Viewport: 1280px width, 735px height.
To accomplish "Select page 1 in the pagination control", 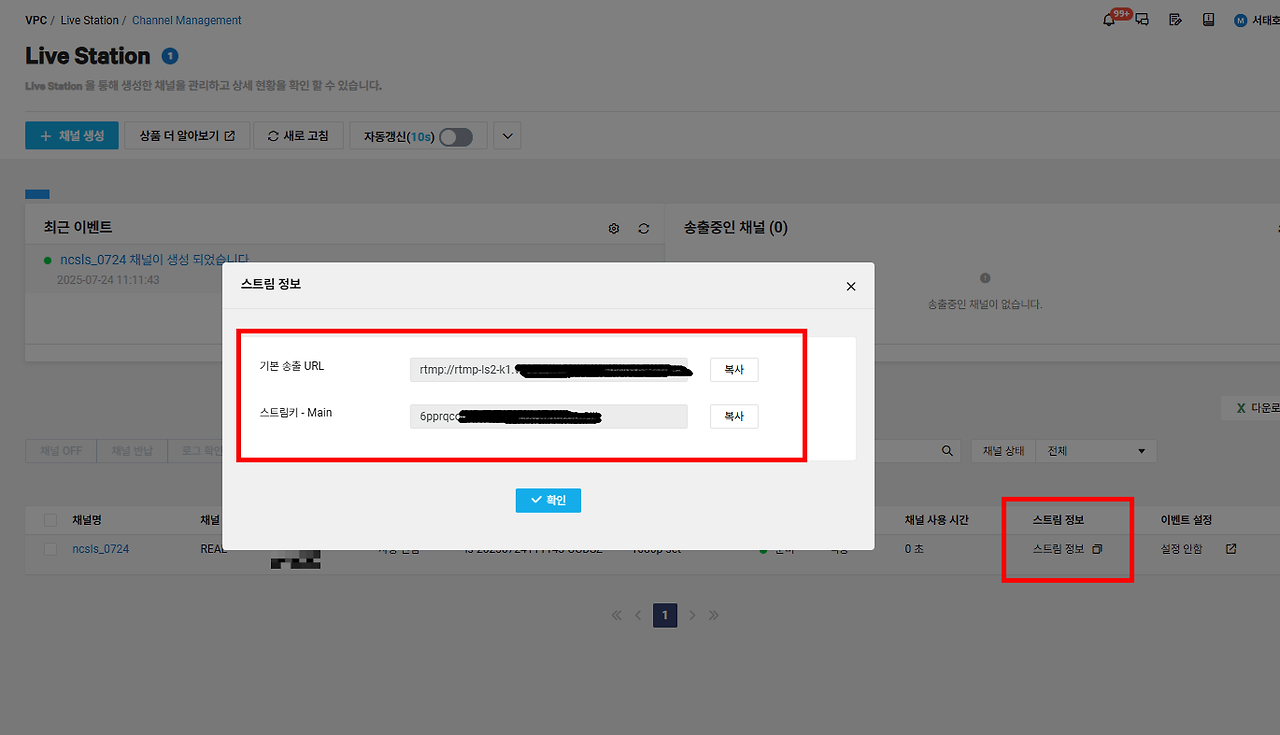I will (x=665, y=615).
